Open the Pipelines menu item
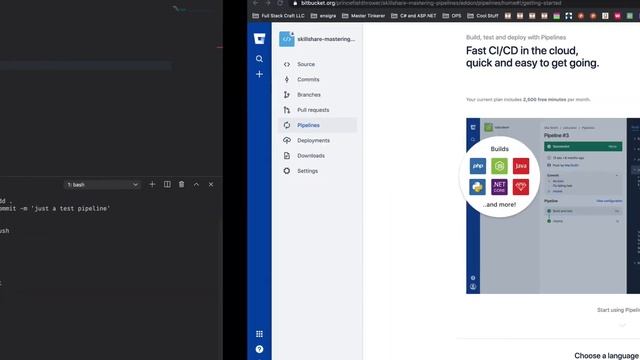This screenshot has height=360, width=640. pyautogui.click(x=318, y=125)
